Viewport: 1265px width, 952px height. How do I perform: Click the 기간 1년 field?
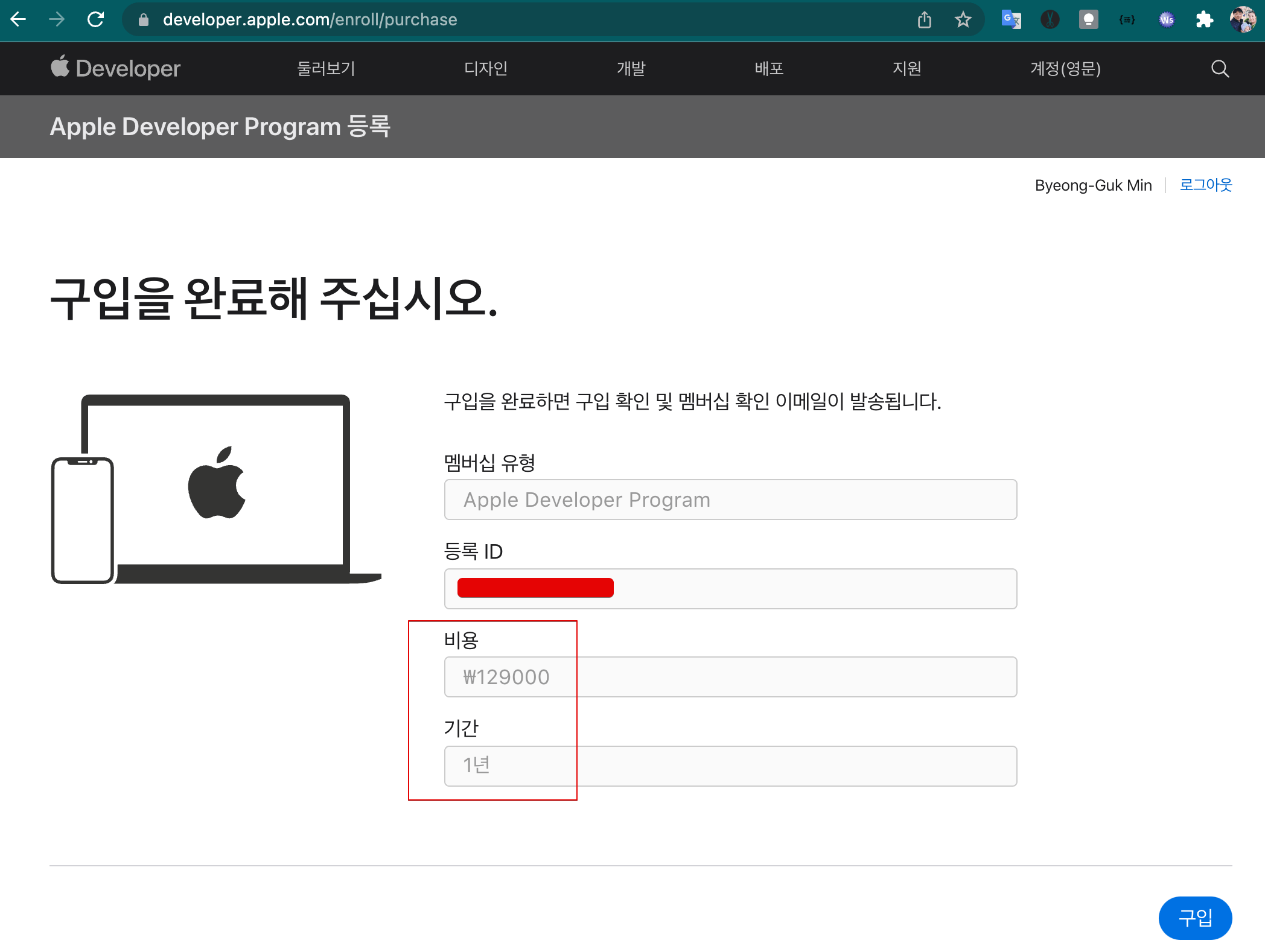pos(730,766)
